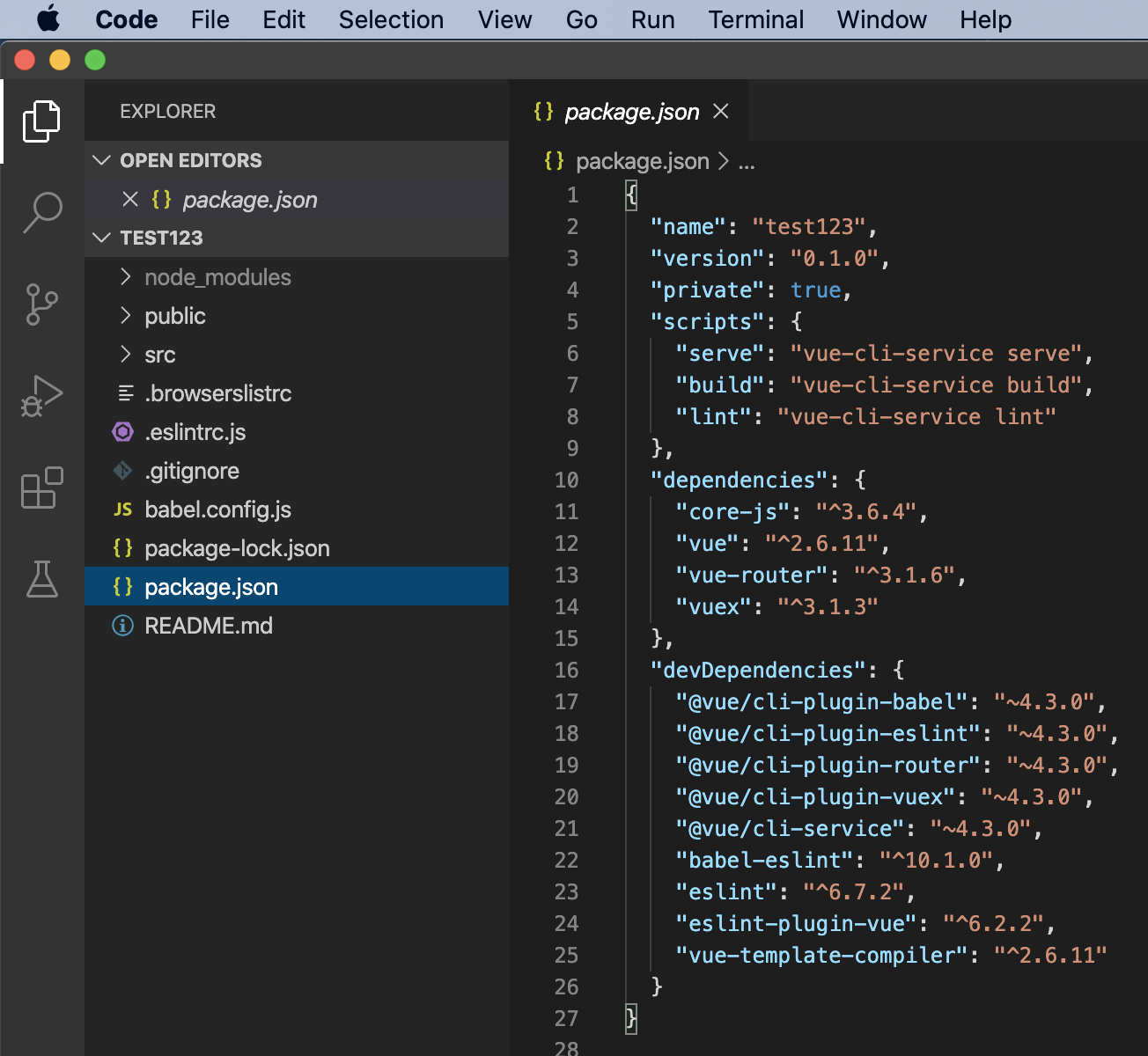Open the Selection menu
This screenshot has width=1148, height=1056.
(x=392, y=19)
